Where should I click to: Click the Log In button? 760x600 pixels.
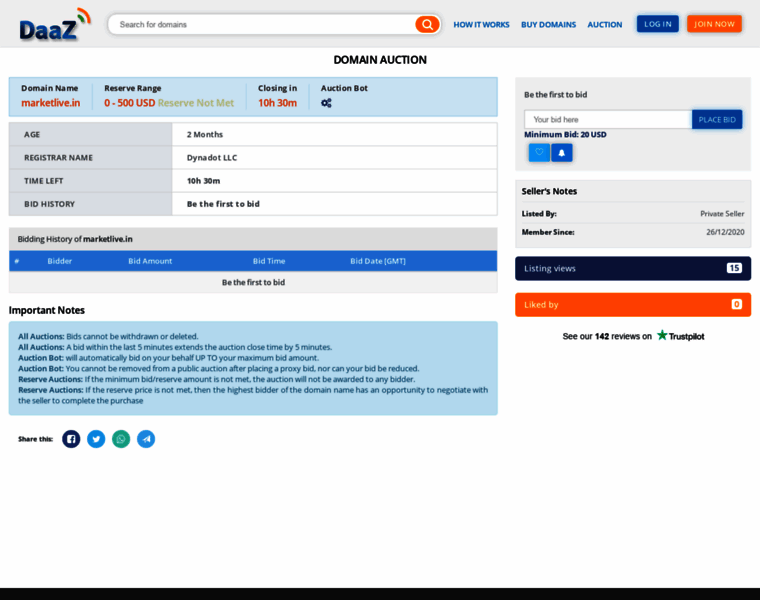point(658,24)
